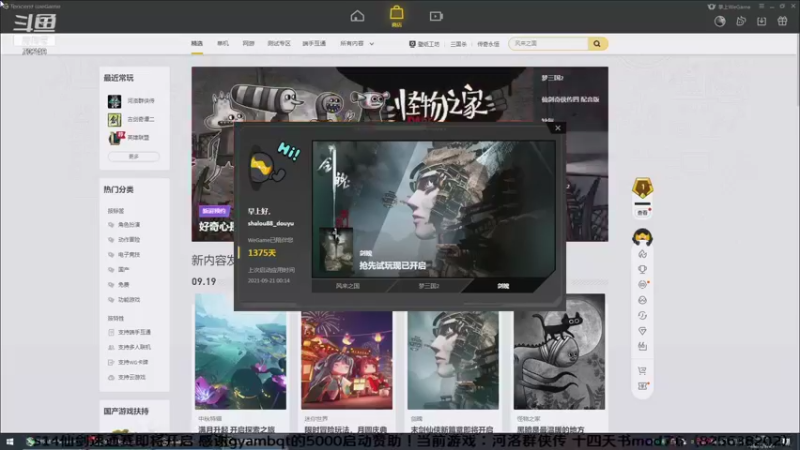Click the 1375天 usage days text

tap(262, 253)
